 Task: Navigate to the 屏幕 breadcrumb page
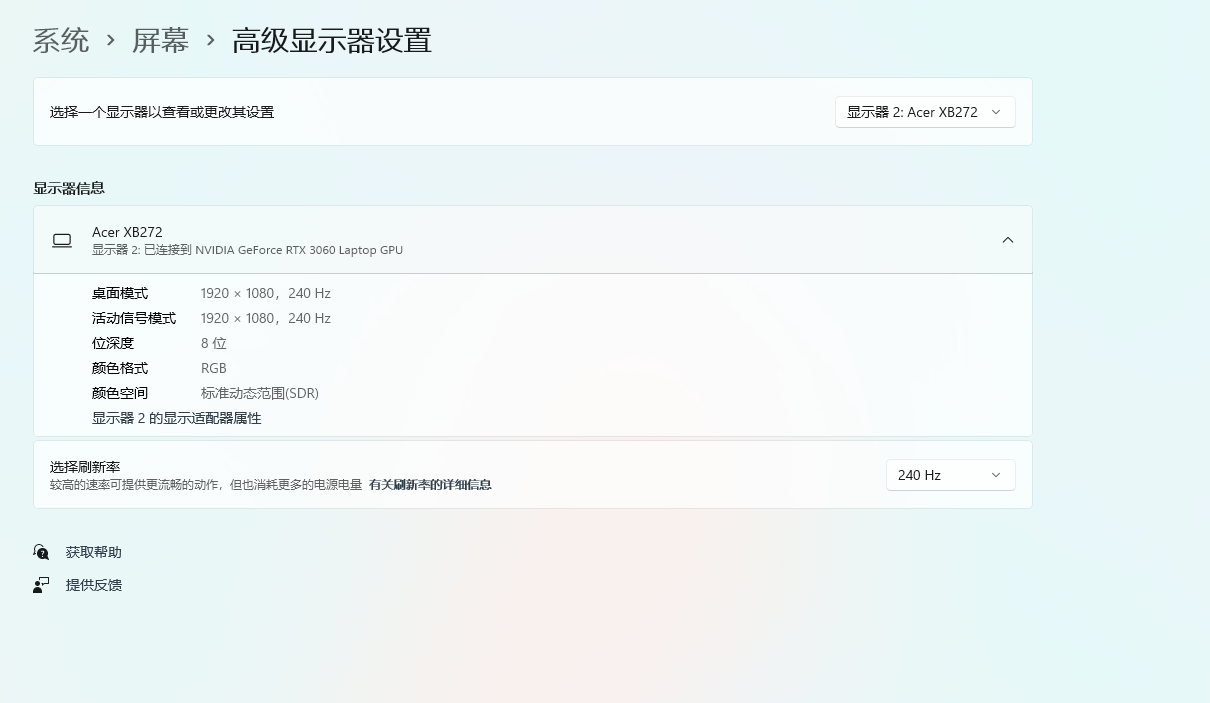click(160, 41)
